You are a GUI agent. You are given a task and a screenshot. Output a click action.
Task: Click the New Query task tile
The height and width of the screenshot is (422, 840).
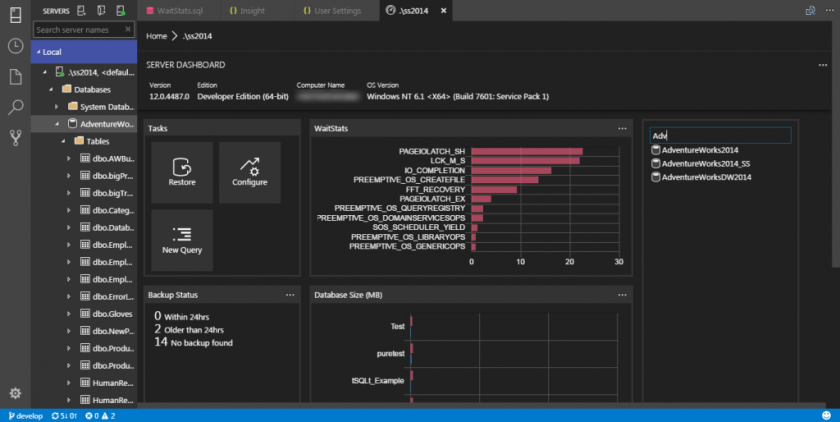tap(182, 240)
